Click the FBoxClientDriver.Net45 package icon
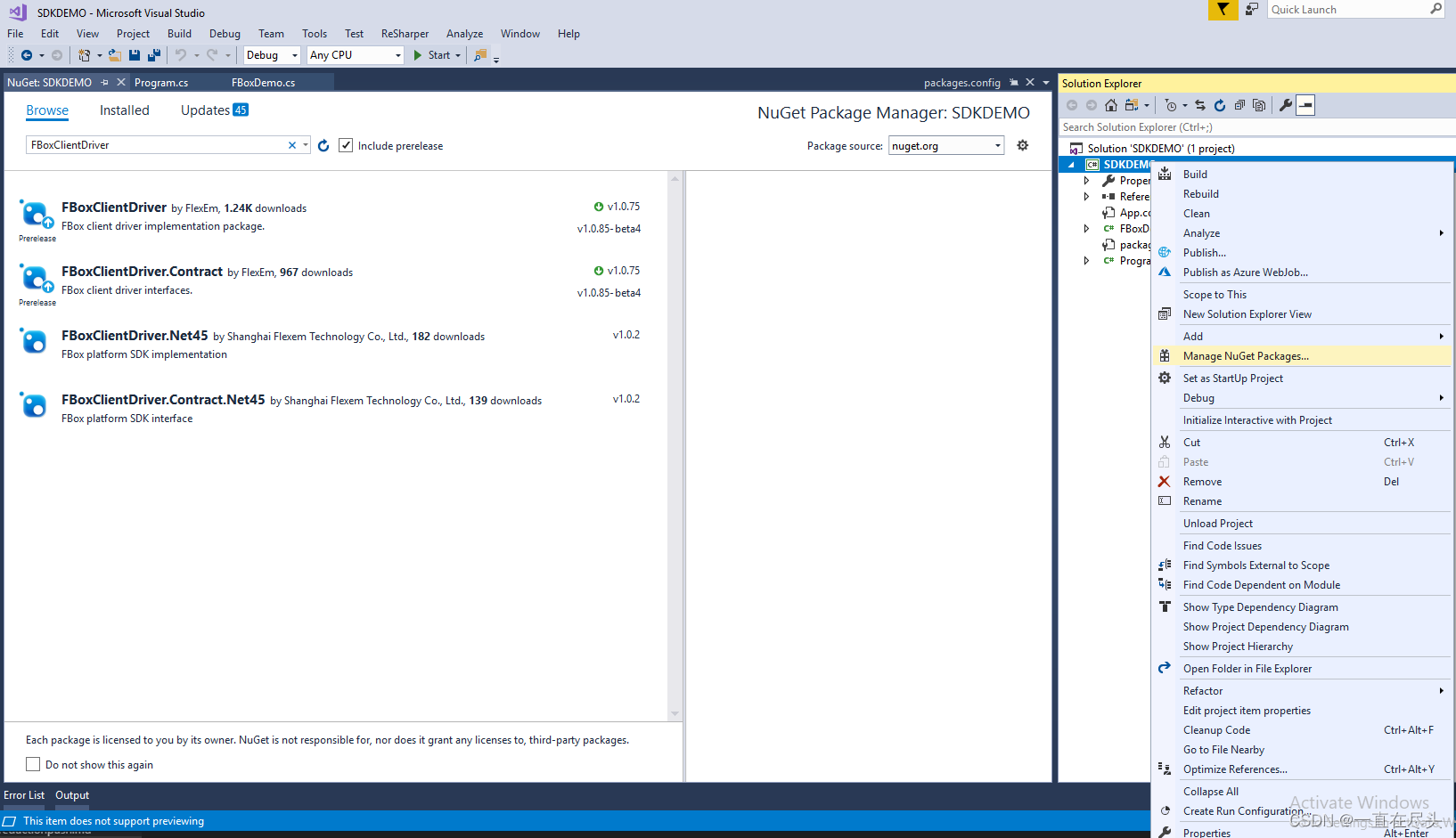Screen dimensions: 1456x838 tap(34, 342)
